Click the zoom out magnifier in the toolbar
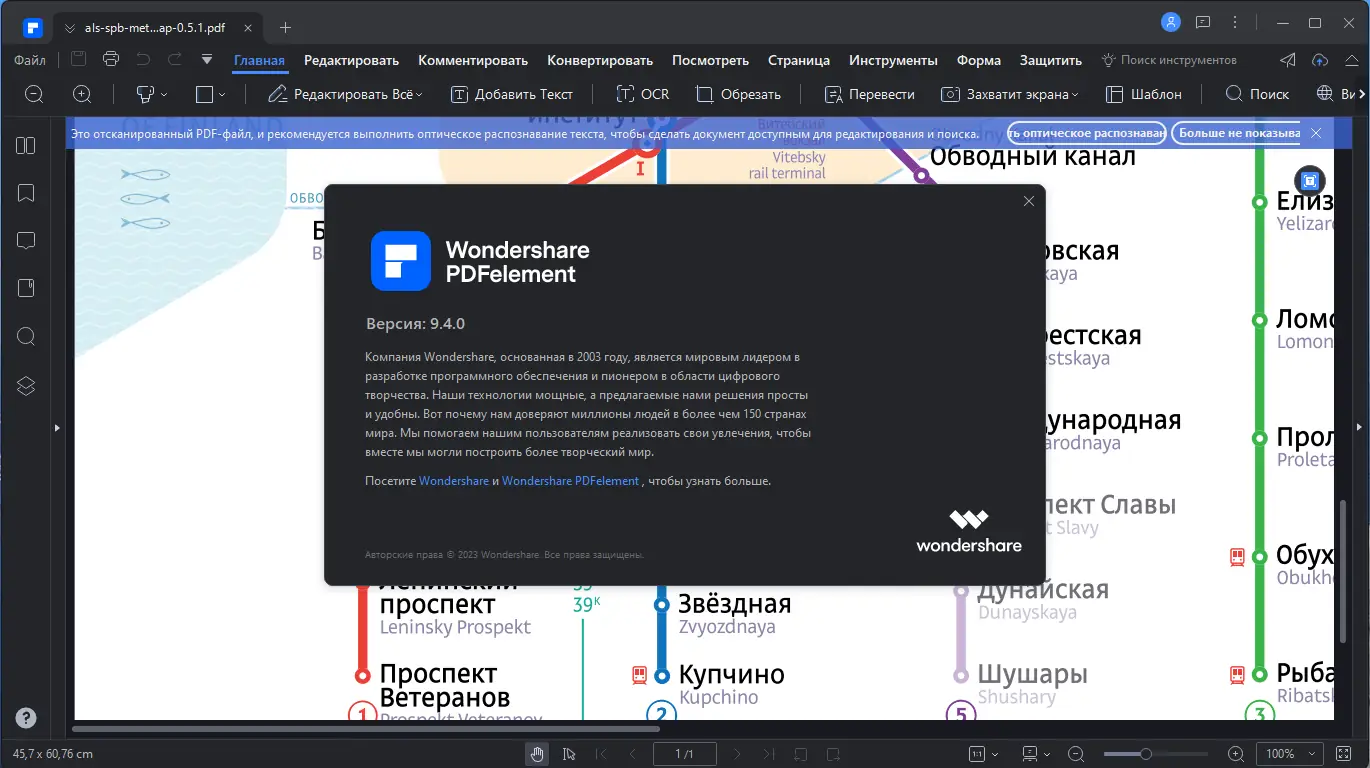The width and height of the screenshot is (1370, 768). (34, 94)
